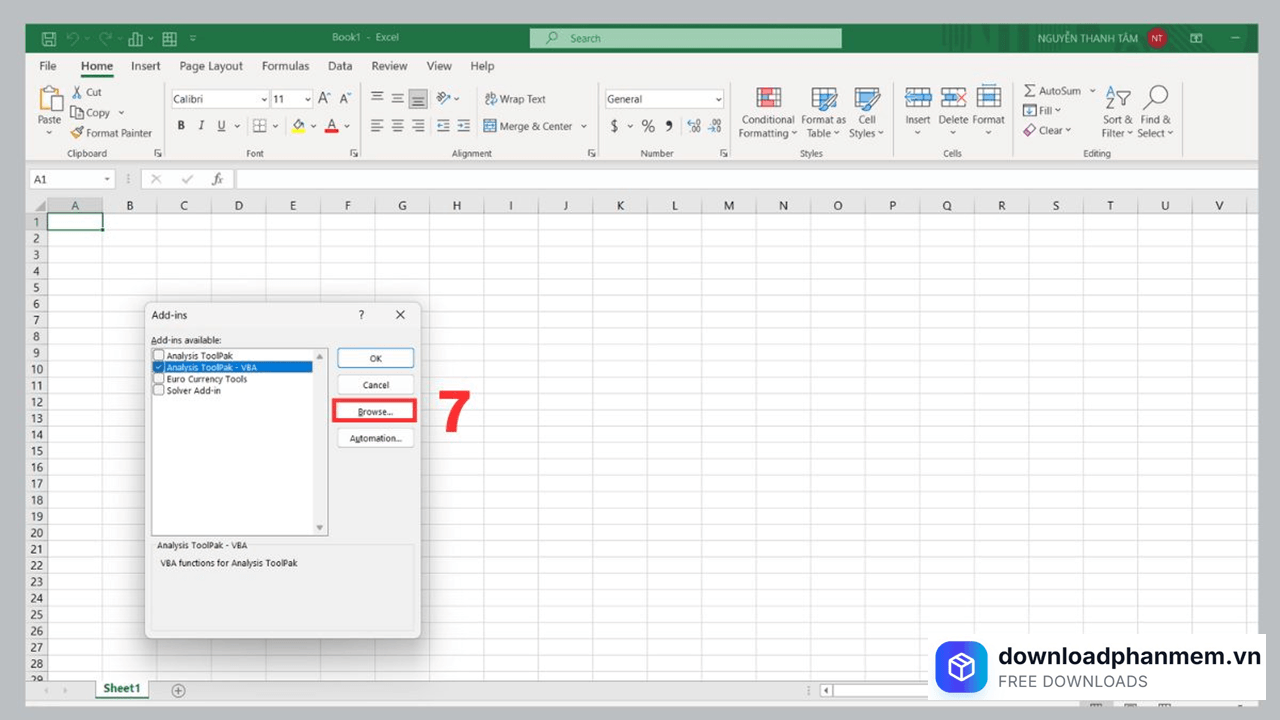Select the Format Painter tool
Image resolution: width=1280 pixels, height=720 pixels.
pos(111,133)
